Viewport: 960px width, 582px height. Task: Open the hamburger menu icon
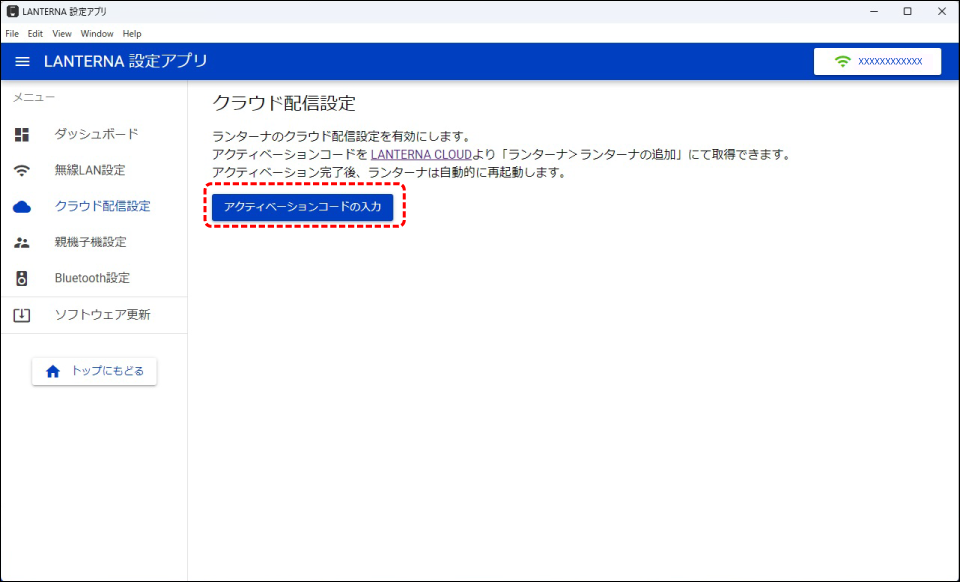click(22, 62)
